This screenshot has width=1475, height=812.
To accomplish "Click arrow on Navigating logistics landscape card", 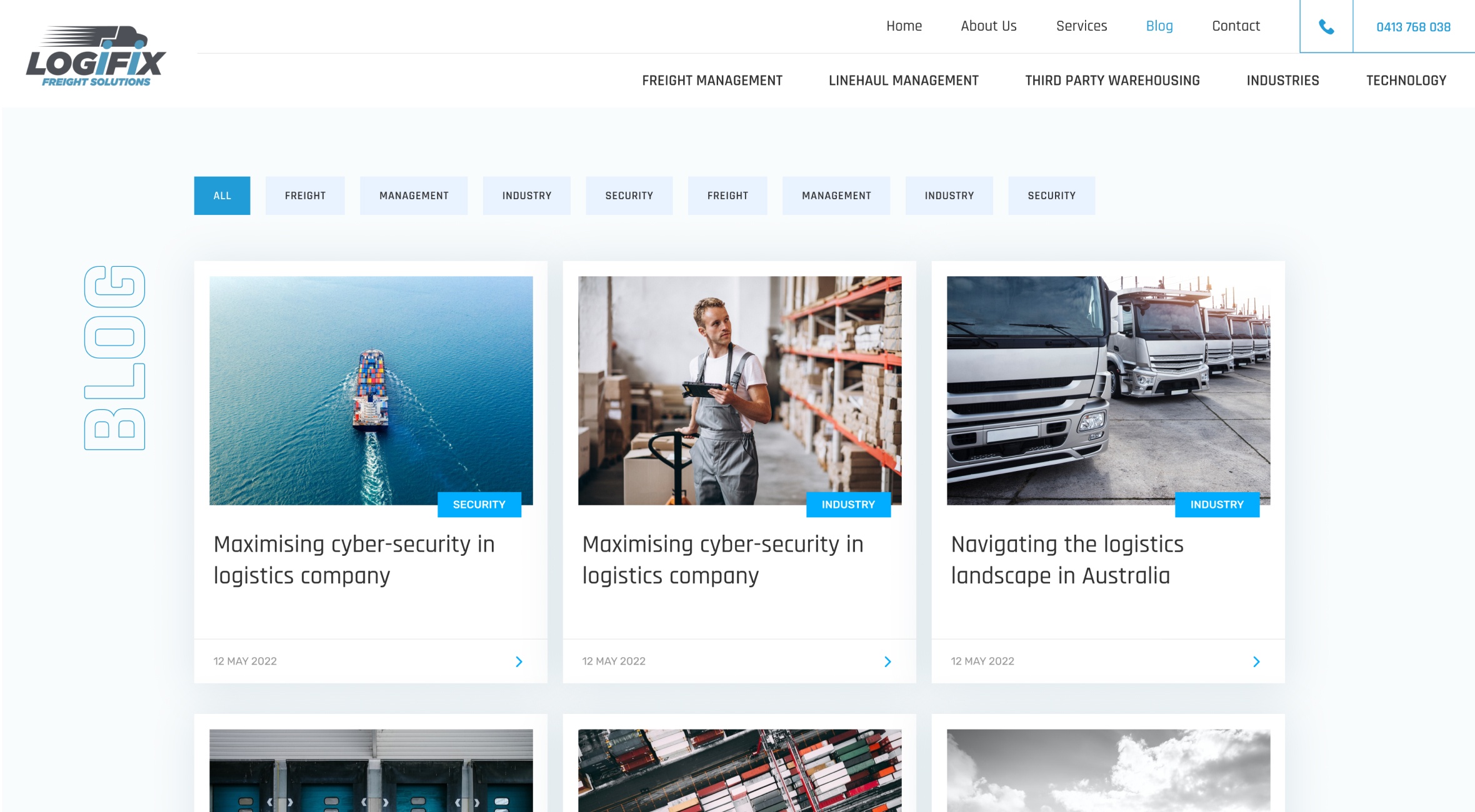I will tap(1256, 661).
